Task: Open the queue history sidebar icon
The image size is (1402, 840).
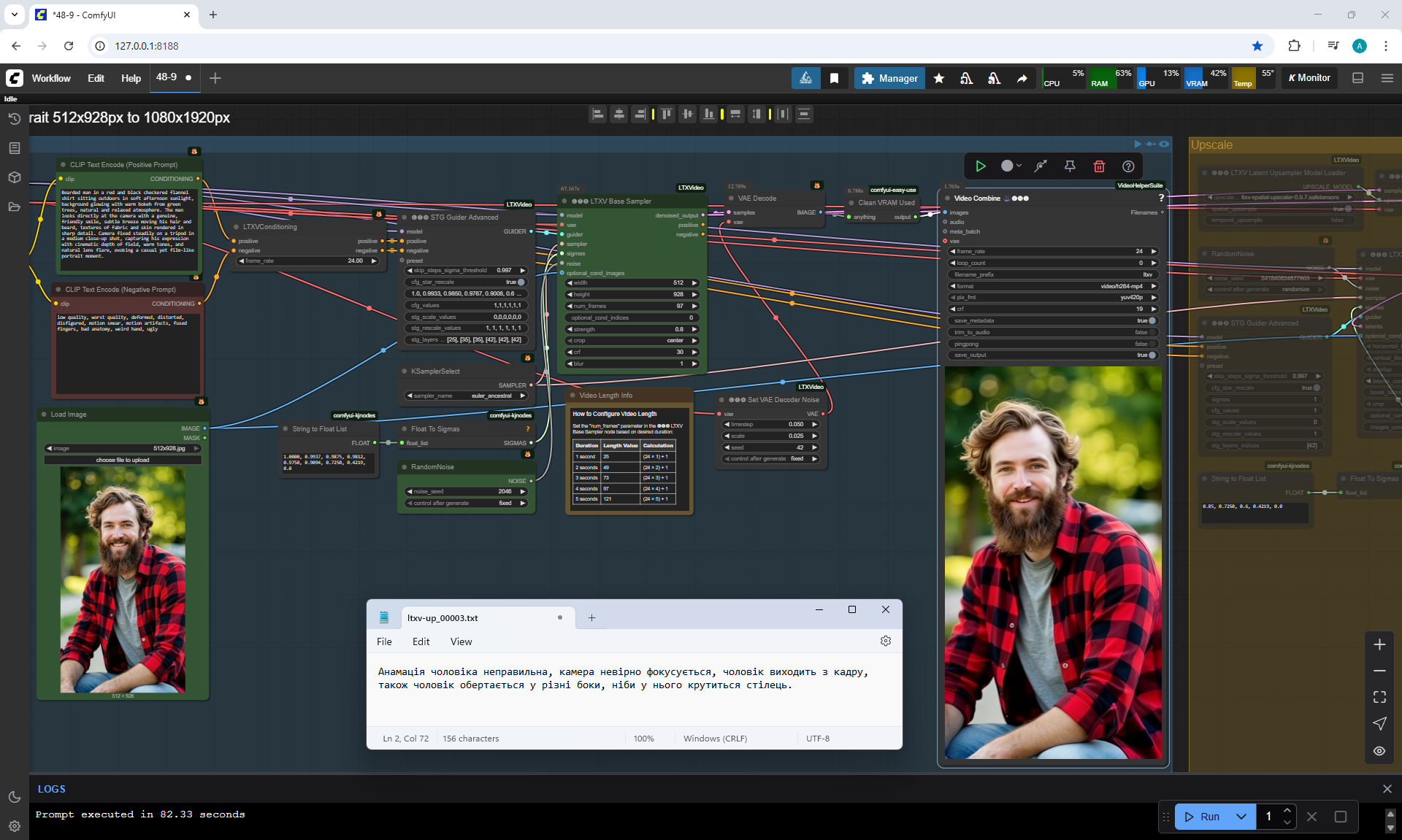Action: (x=14, y=118)
